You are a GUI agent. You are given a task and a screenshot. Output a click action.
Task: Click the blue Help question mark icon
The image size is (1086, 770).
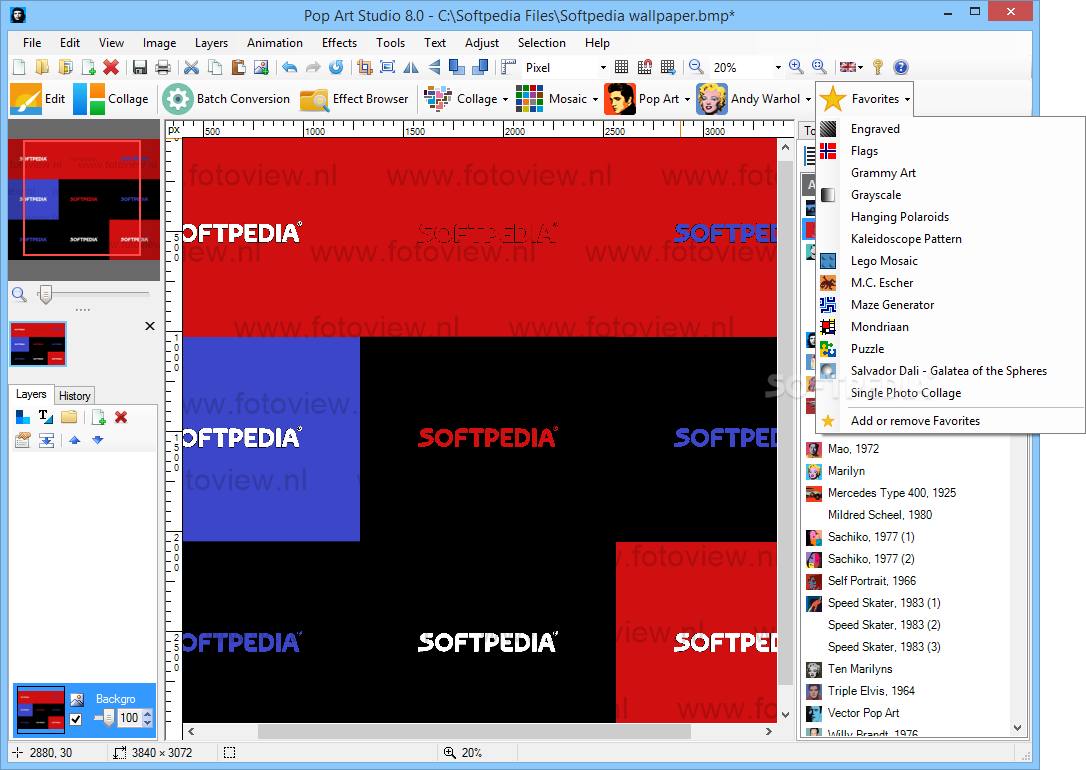[900, 67]
